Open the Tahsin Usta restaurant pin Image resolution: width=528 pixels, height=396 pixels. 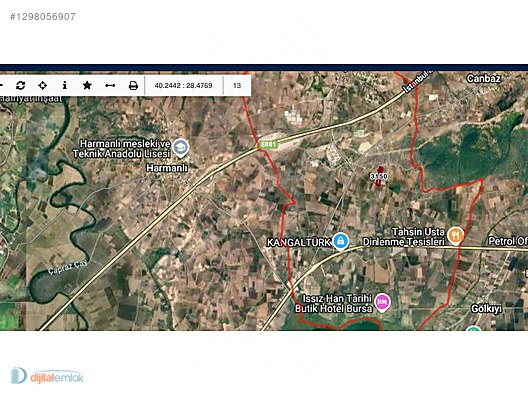click(455, 235)
